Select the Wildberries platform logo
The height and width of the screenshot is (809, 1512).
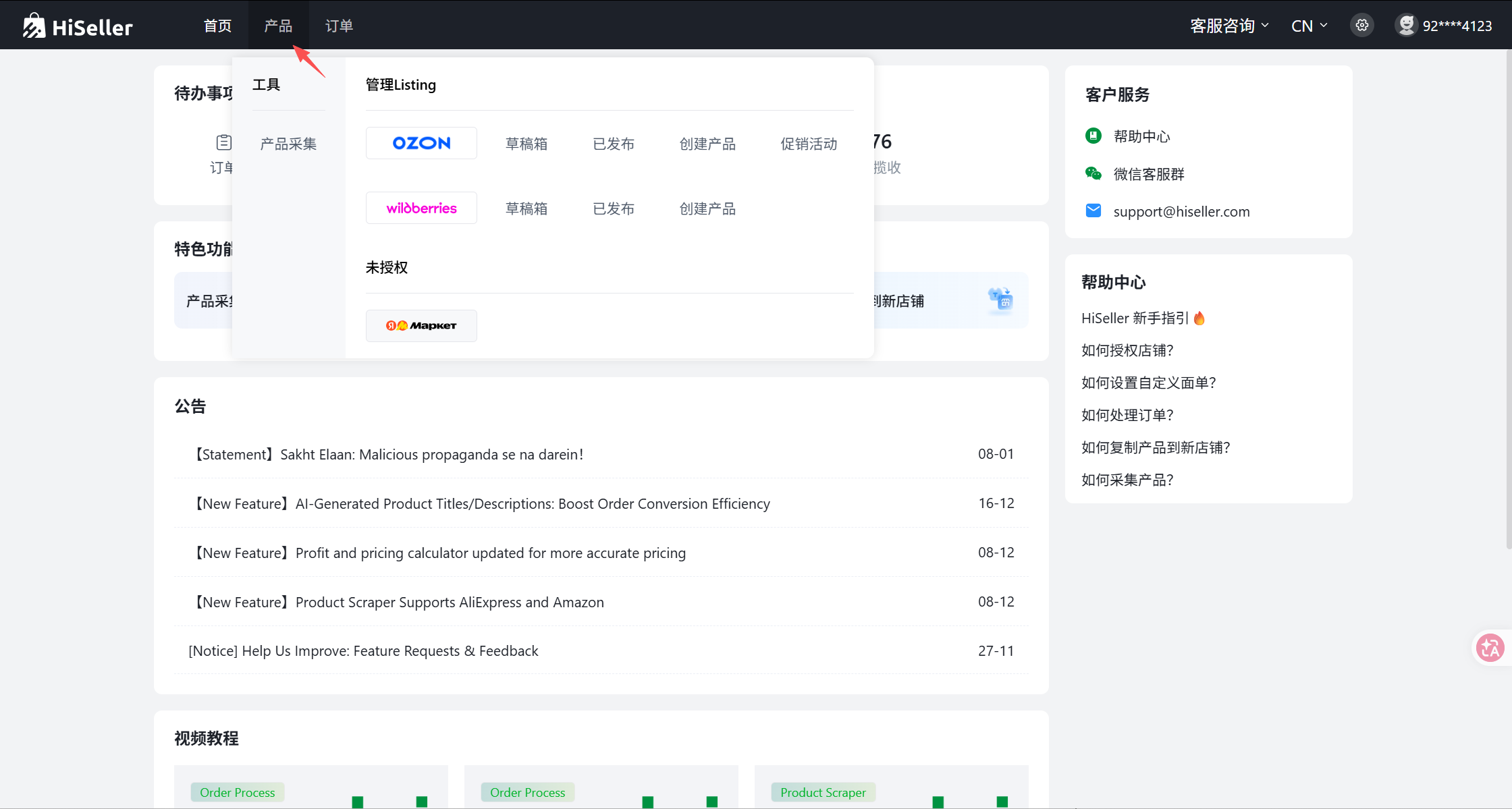coord(421,208)
